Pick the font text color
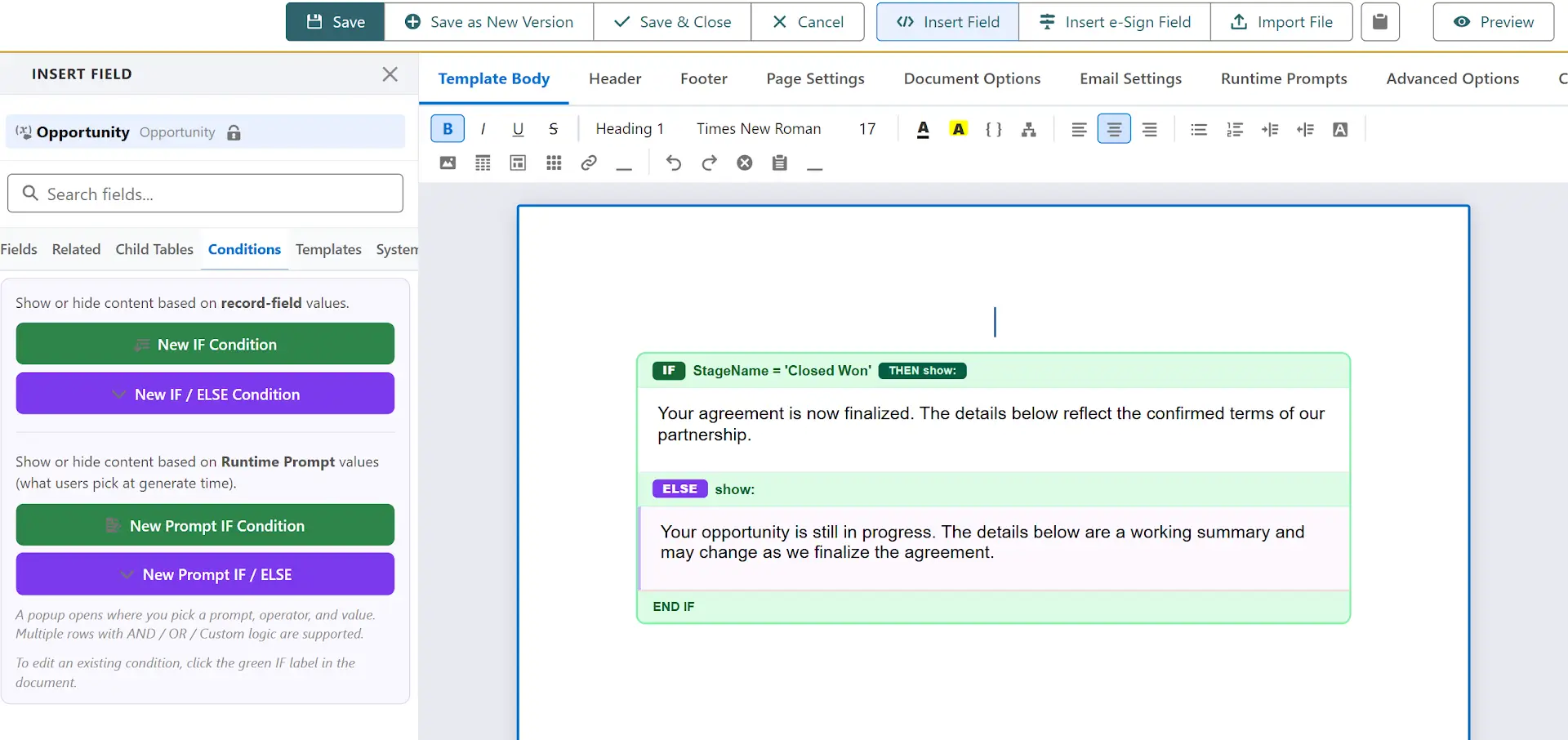This screenshot has height=740, width=1568. coord(923,129)
